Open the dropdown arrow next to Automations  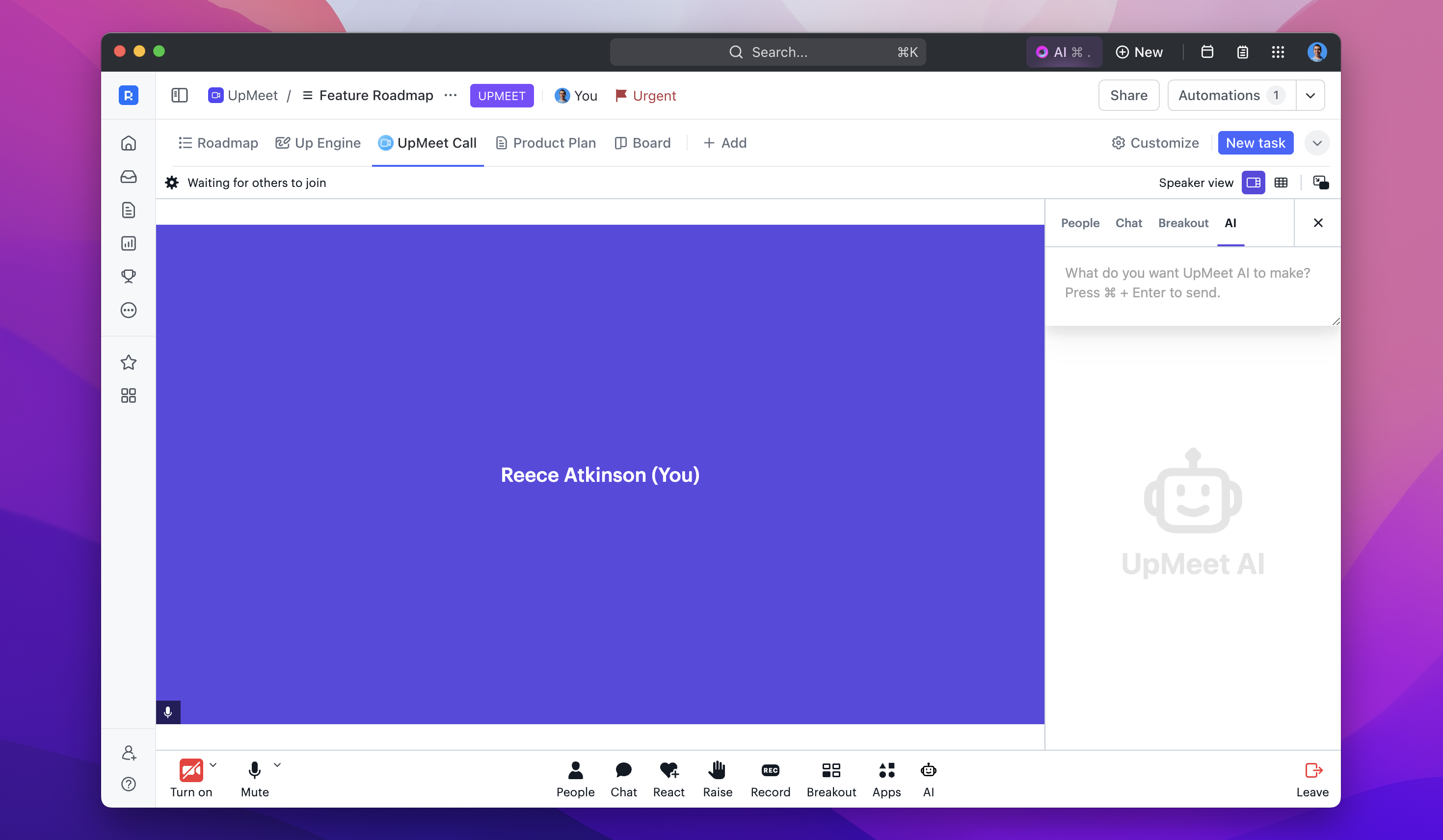[x=1309, y=96]
